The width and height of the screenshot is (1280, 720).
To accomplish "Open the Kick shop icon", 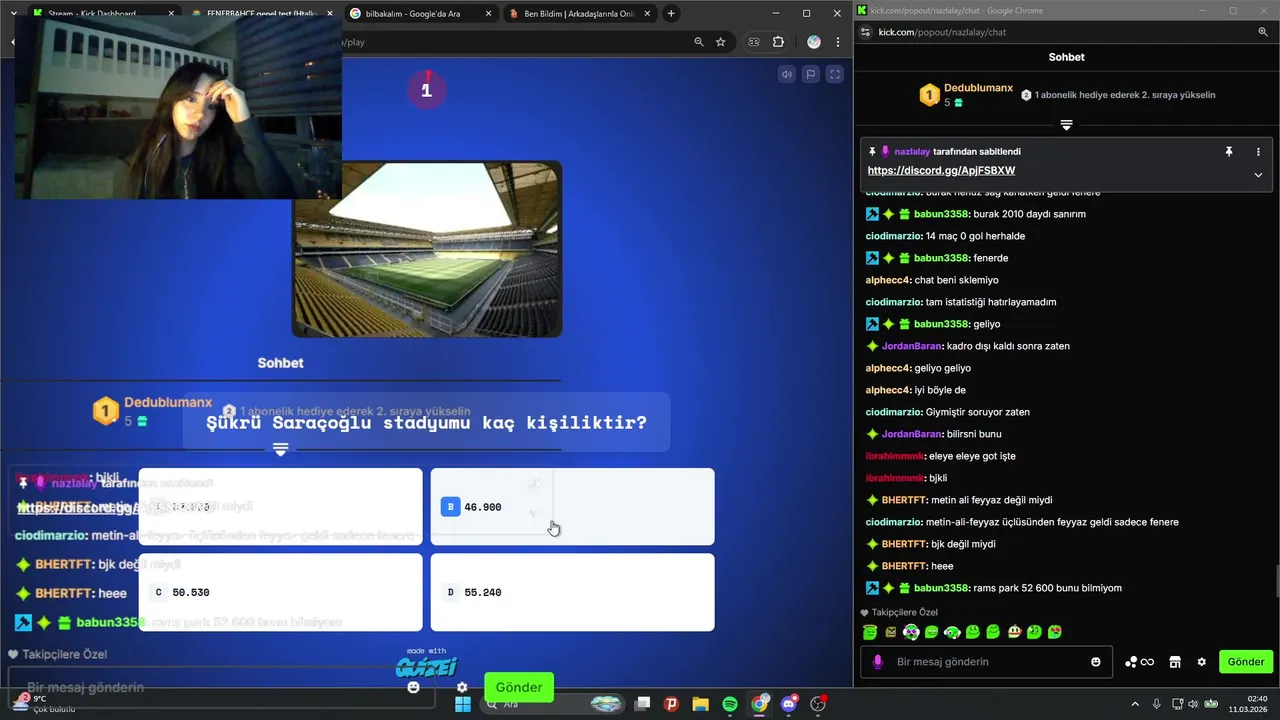I will click(1175, 662).
